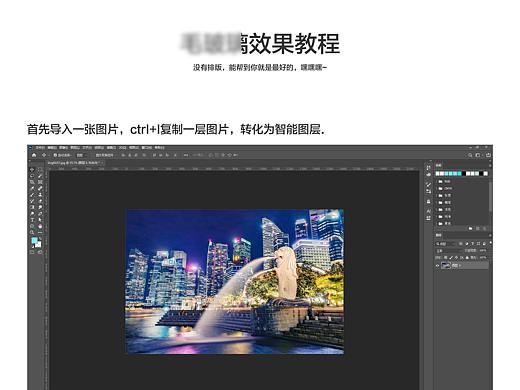The width and height of the screenshot is (520, 390).
Task: Select the Path Selection arrow tool
Action: [40, 220]
